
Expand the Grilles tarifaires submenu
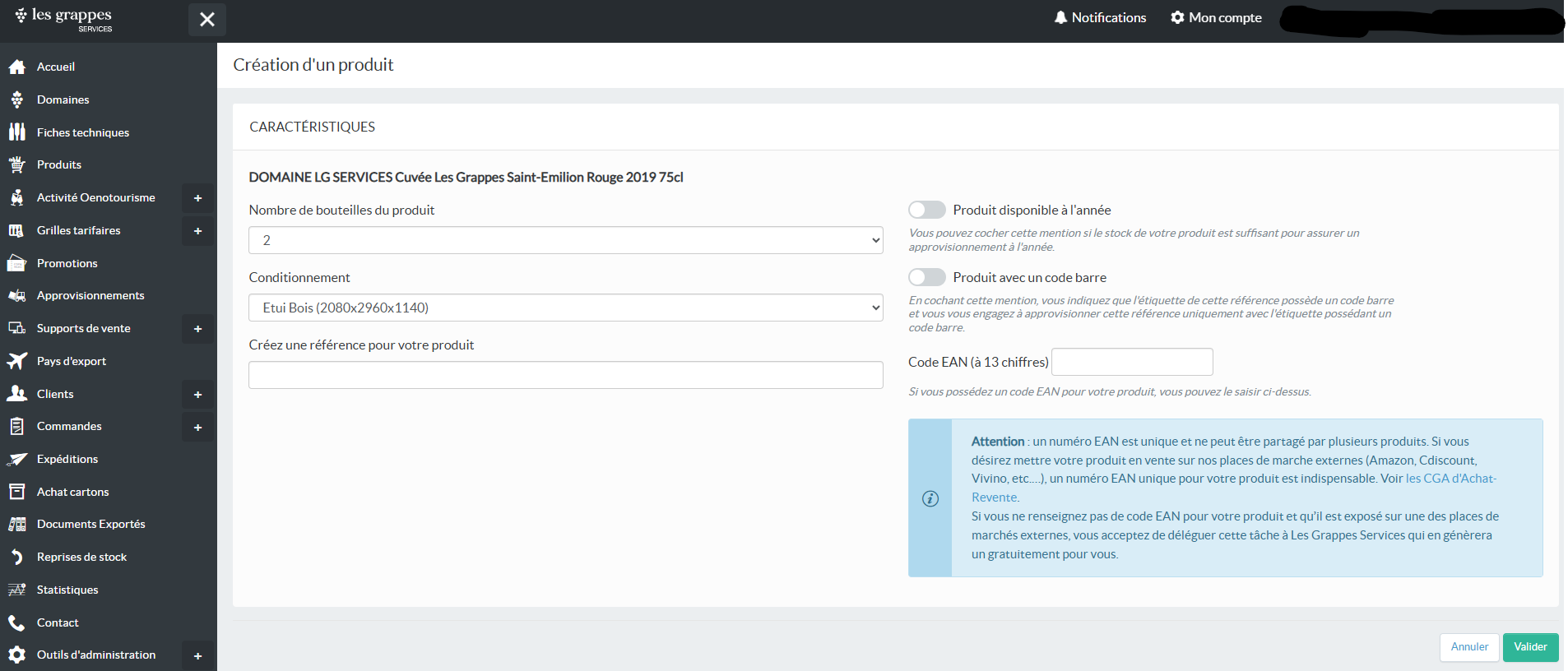point(197,231)
